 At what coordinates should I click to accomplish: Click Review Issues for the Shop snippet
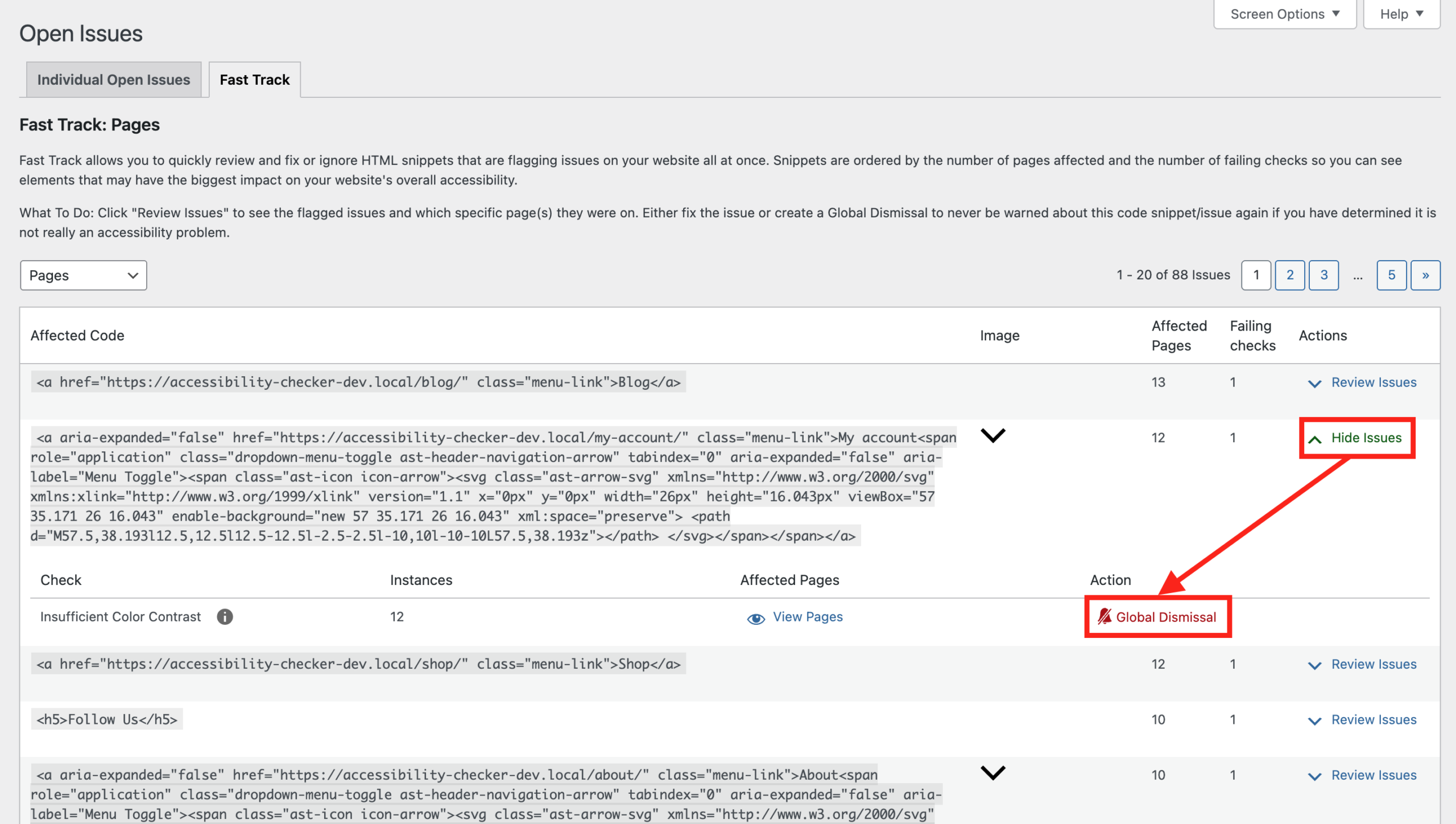pos(1374,664)
